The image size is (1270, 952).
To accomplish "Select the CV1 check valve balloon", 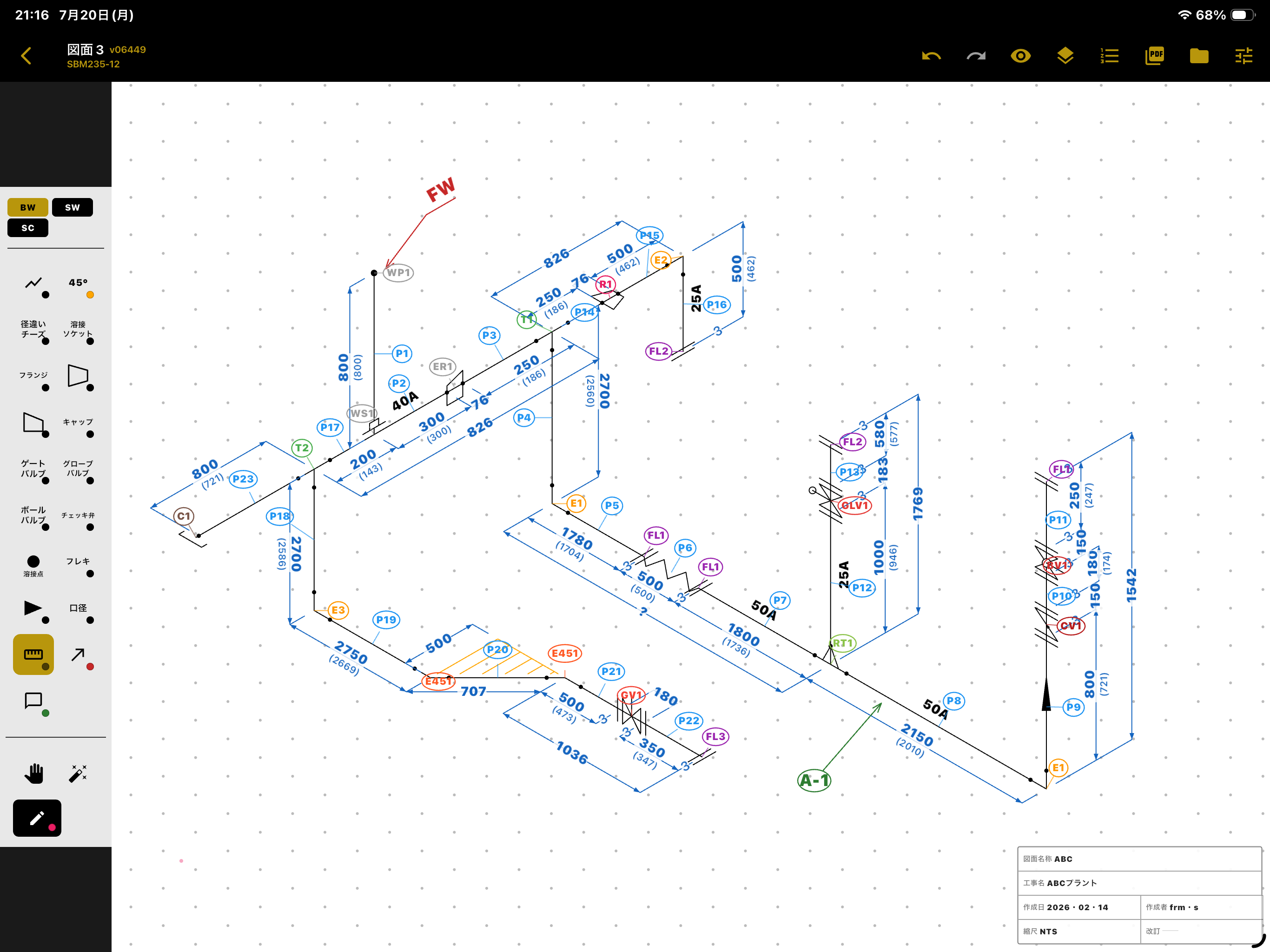I will [x=1071, y=625].
